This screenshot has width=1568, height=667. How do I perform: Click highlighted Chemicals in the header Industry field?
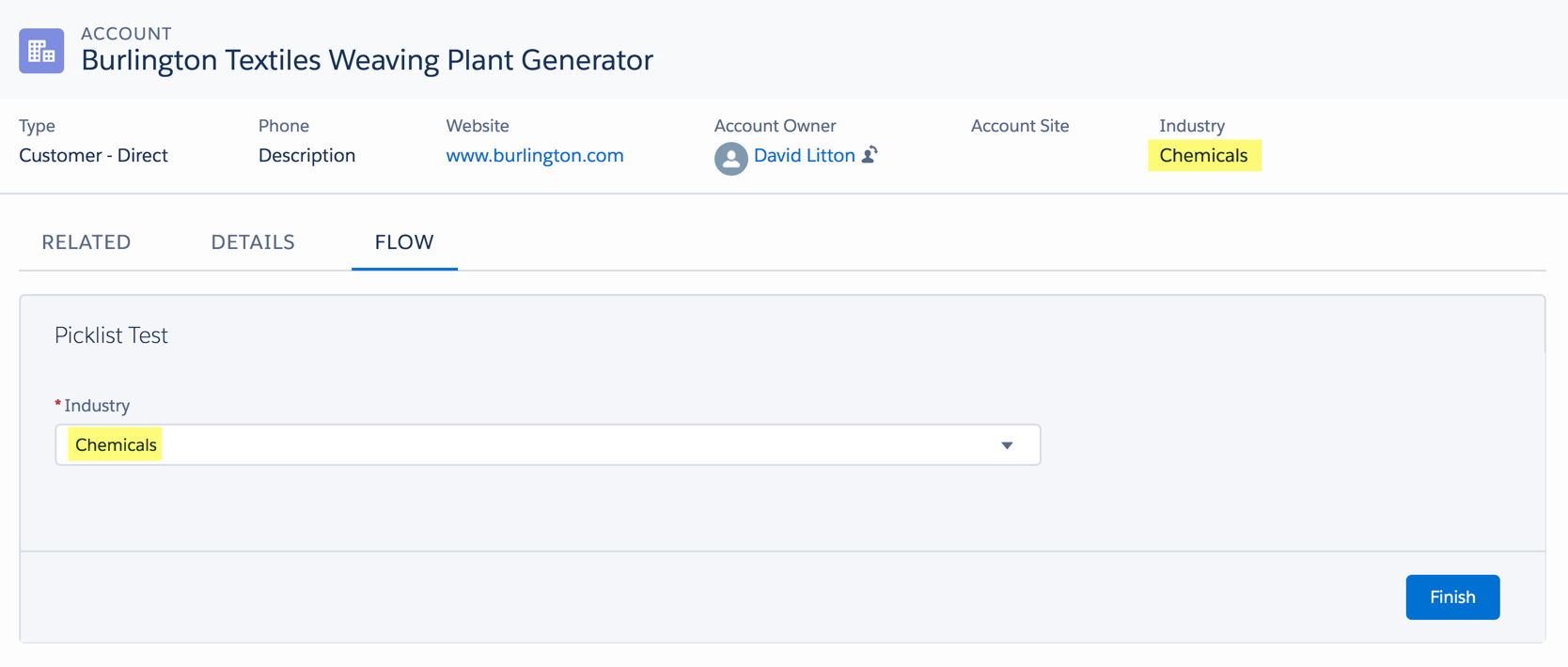click(1203, 156)
